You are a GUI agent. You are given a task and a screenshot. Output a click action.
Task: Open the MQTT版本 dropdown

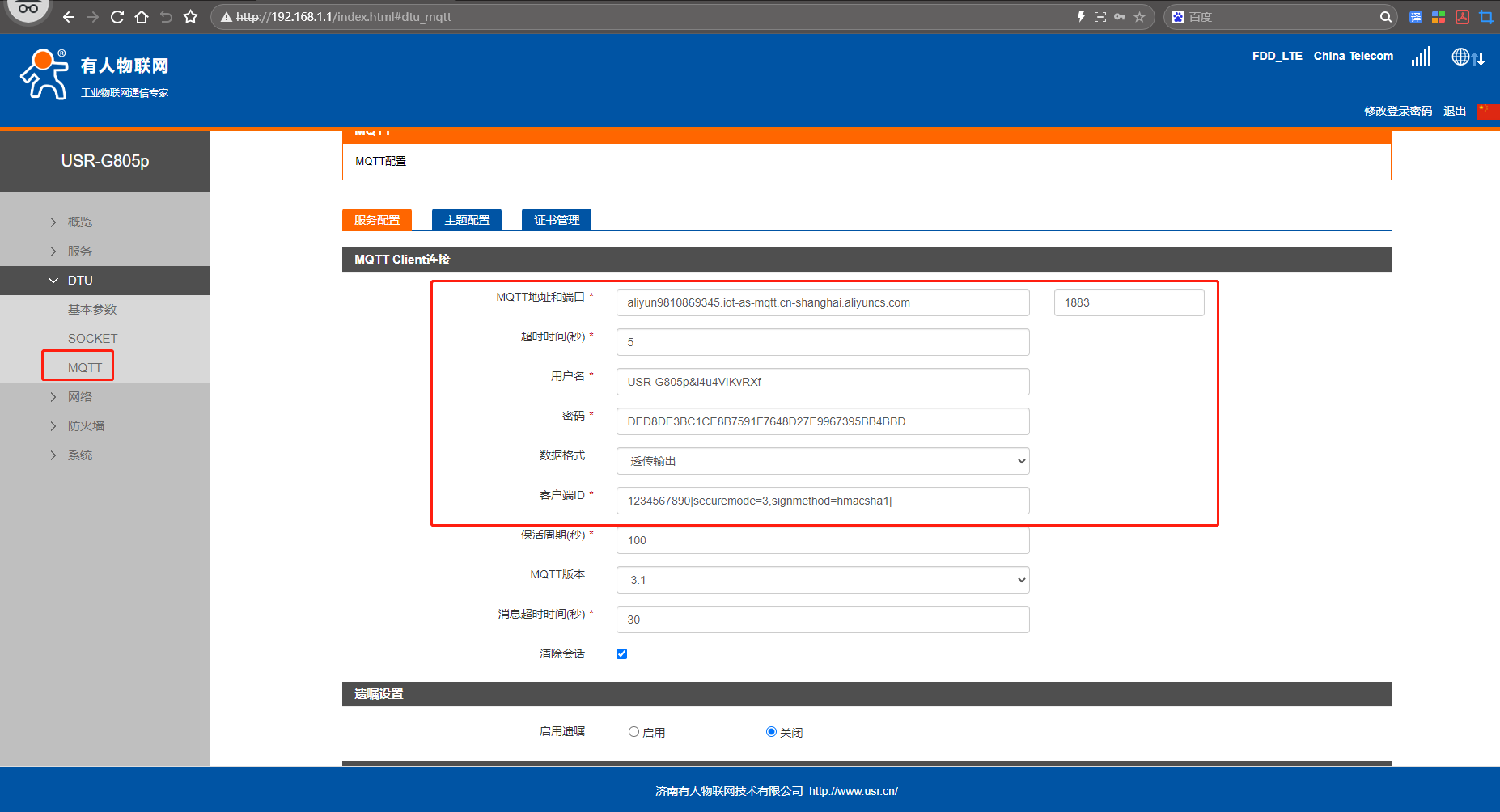tap(822, 580)
